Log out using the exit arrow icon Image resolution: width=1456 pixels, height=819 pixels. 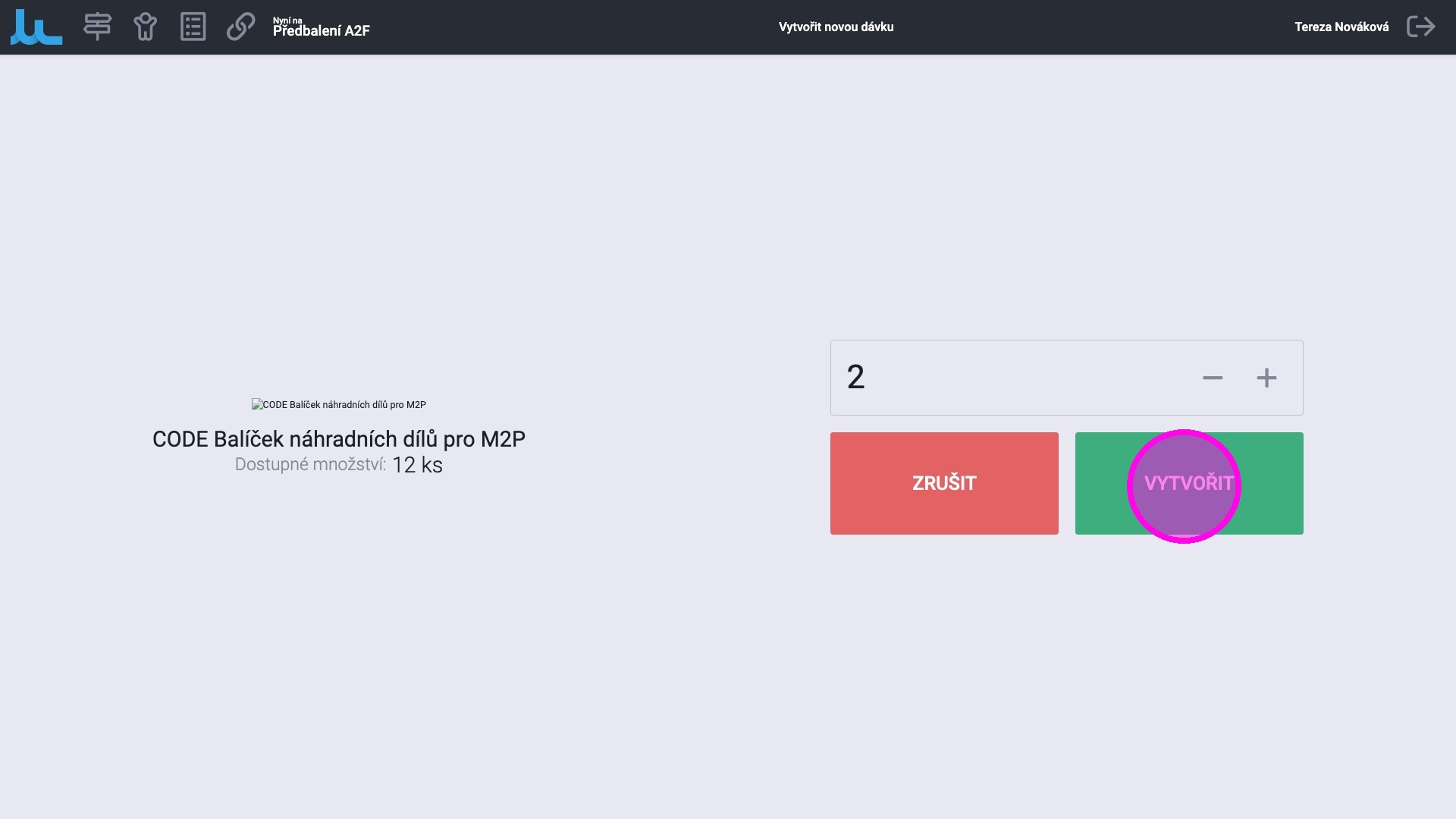pyautogui.click(x=1420, y=27)
